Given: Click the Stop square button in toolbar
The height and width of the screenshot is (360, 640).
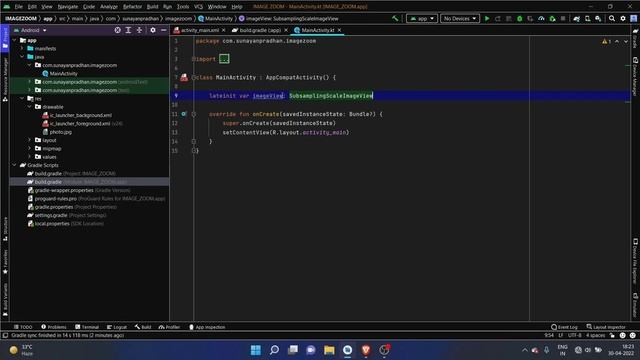Looking at the screenshot, I should [x=563, y=18].
